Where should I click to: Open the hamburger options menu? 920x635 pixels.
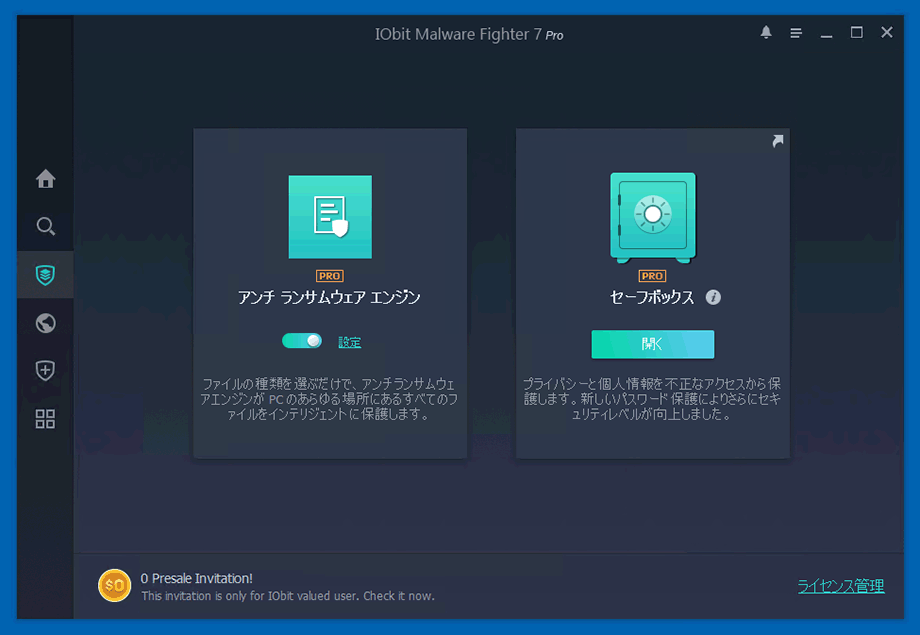pos(796,33)
